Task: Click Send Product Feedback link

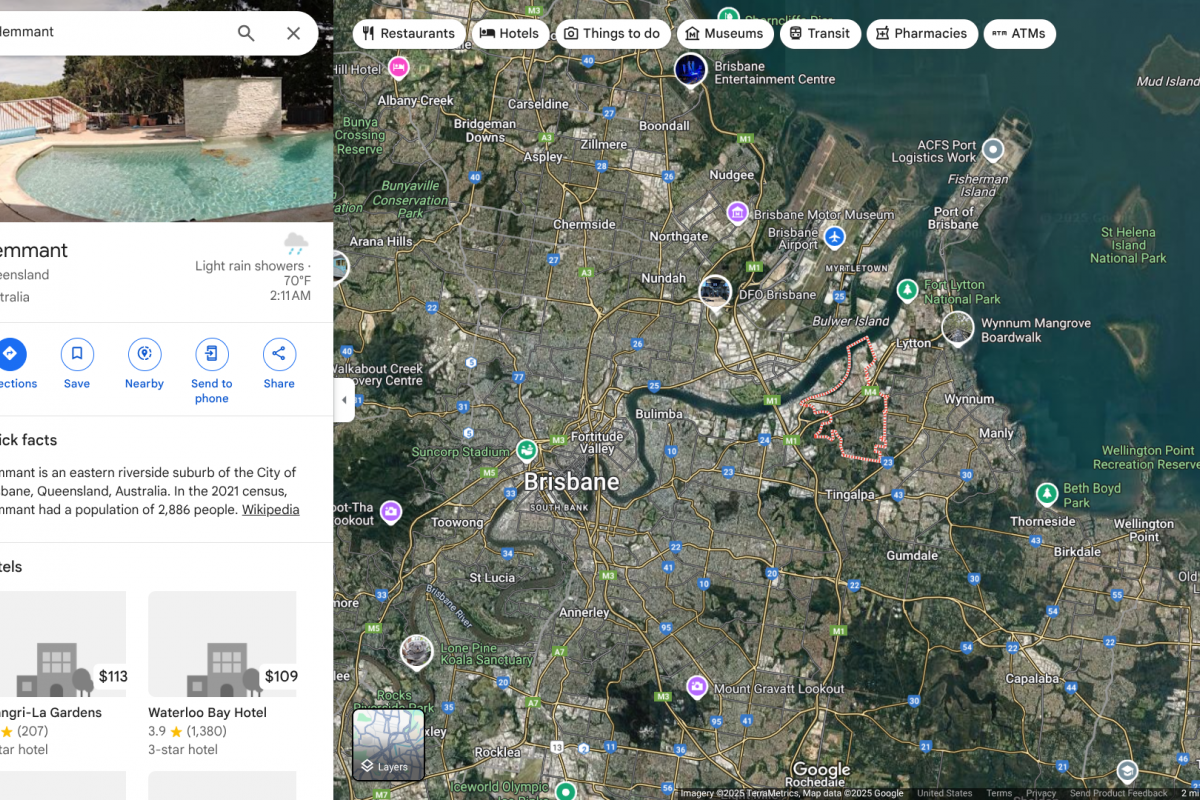Action: tap(1118, 793)
